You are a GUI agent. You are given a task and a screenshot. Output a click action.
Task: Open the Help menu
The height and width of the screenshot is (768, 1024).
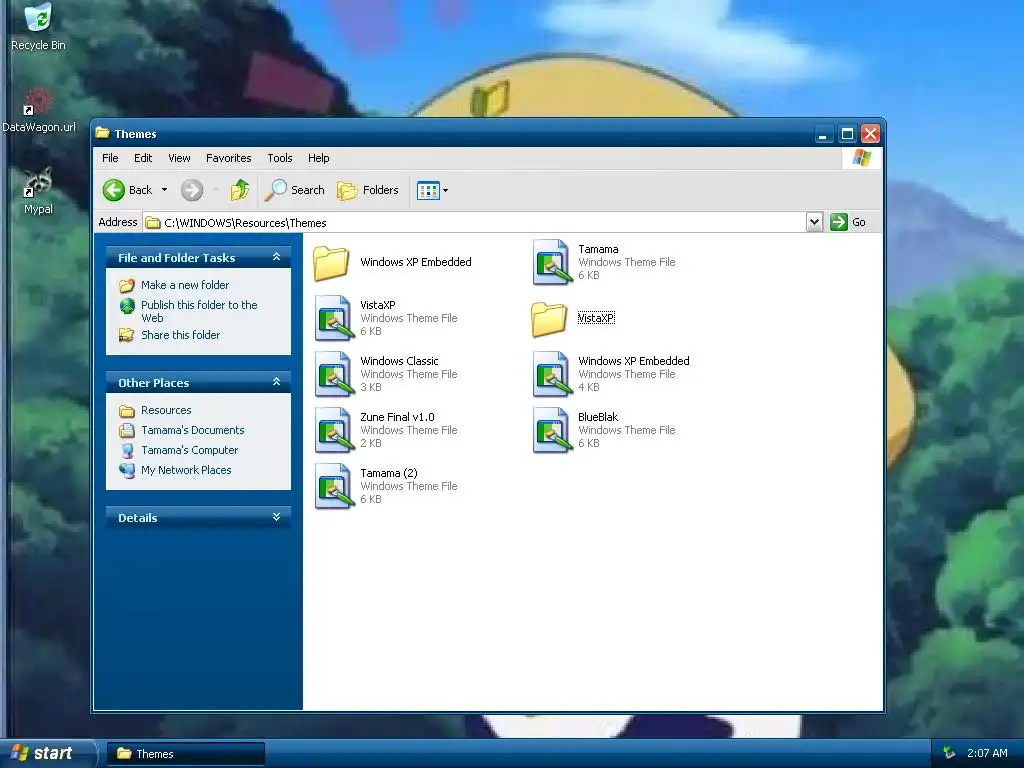(x=319, y=158)
